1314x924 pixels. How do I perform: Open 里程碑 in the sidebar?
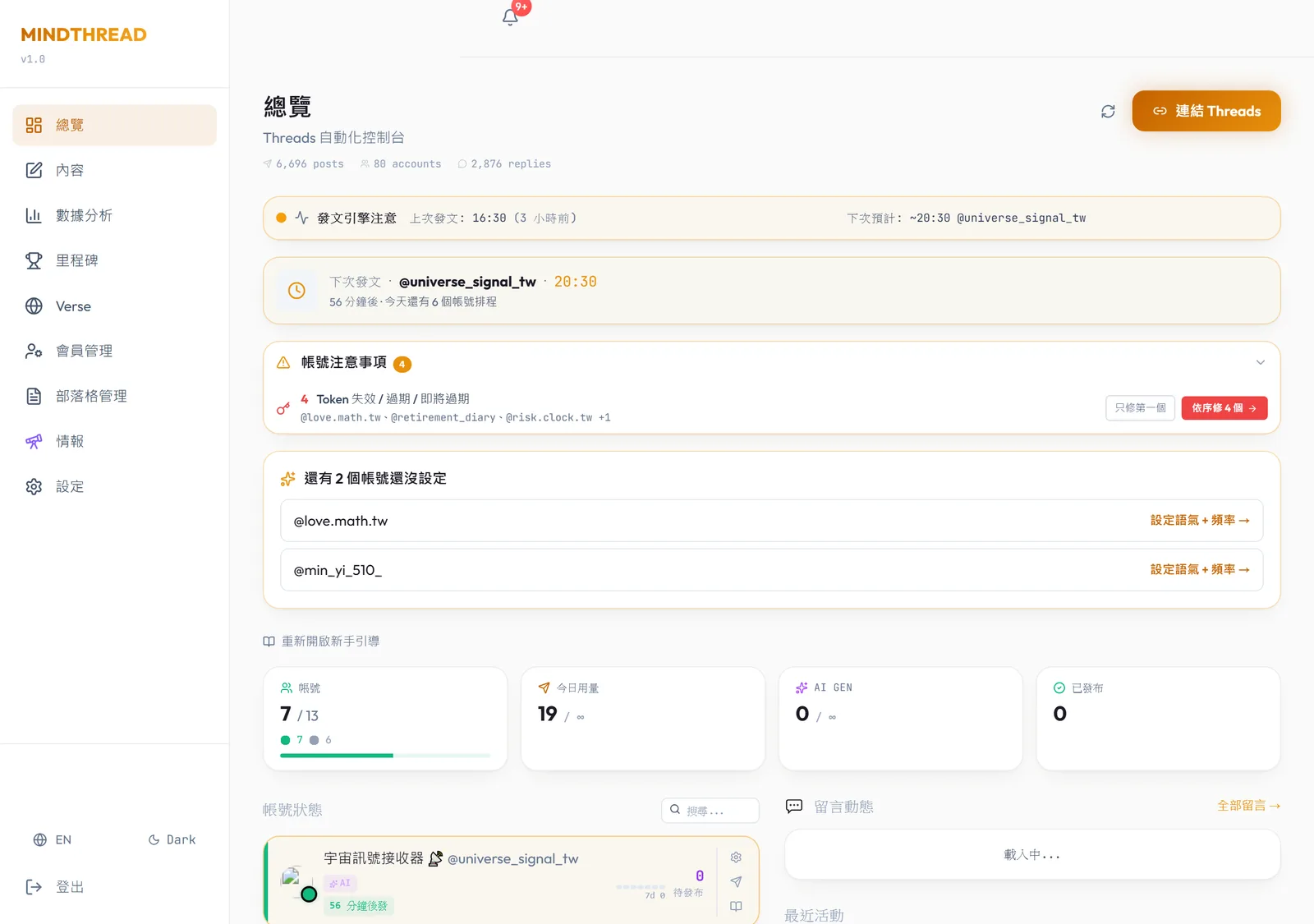[115, 260]
